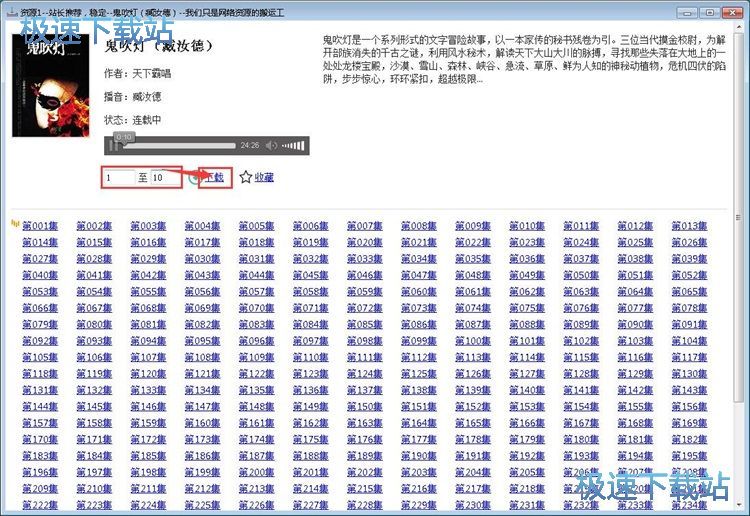Image resolution: width=750 pixels, height=516 pixels.
Task: Open episode 第013集
Action: tap(689, 226)
